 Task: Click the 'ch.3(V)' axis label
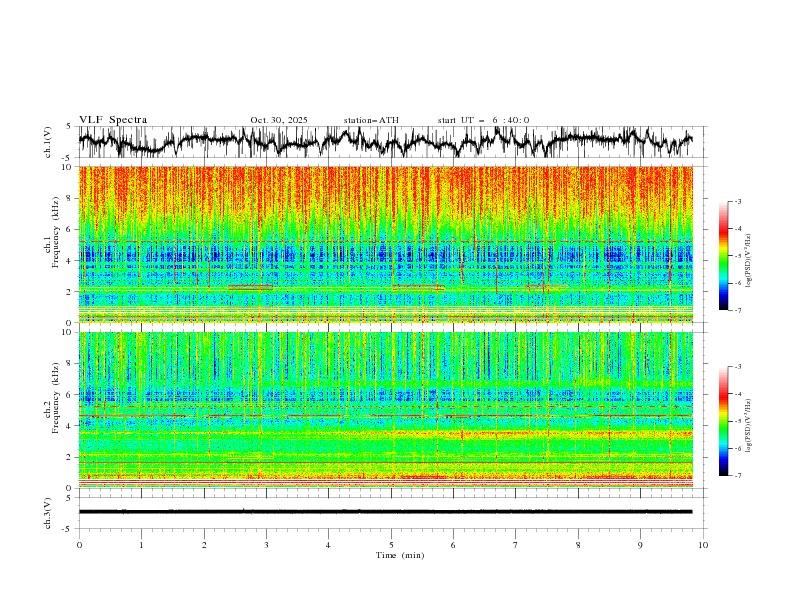pyautogui.click(x=48, y=513)
